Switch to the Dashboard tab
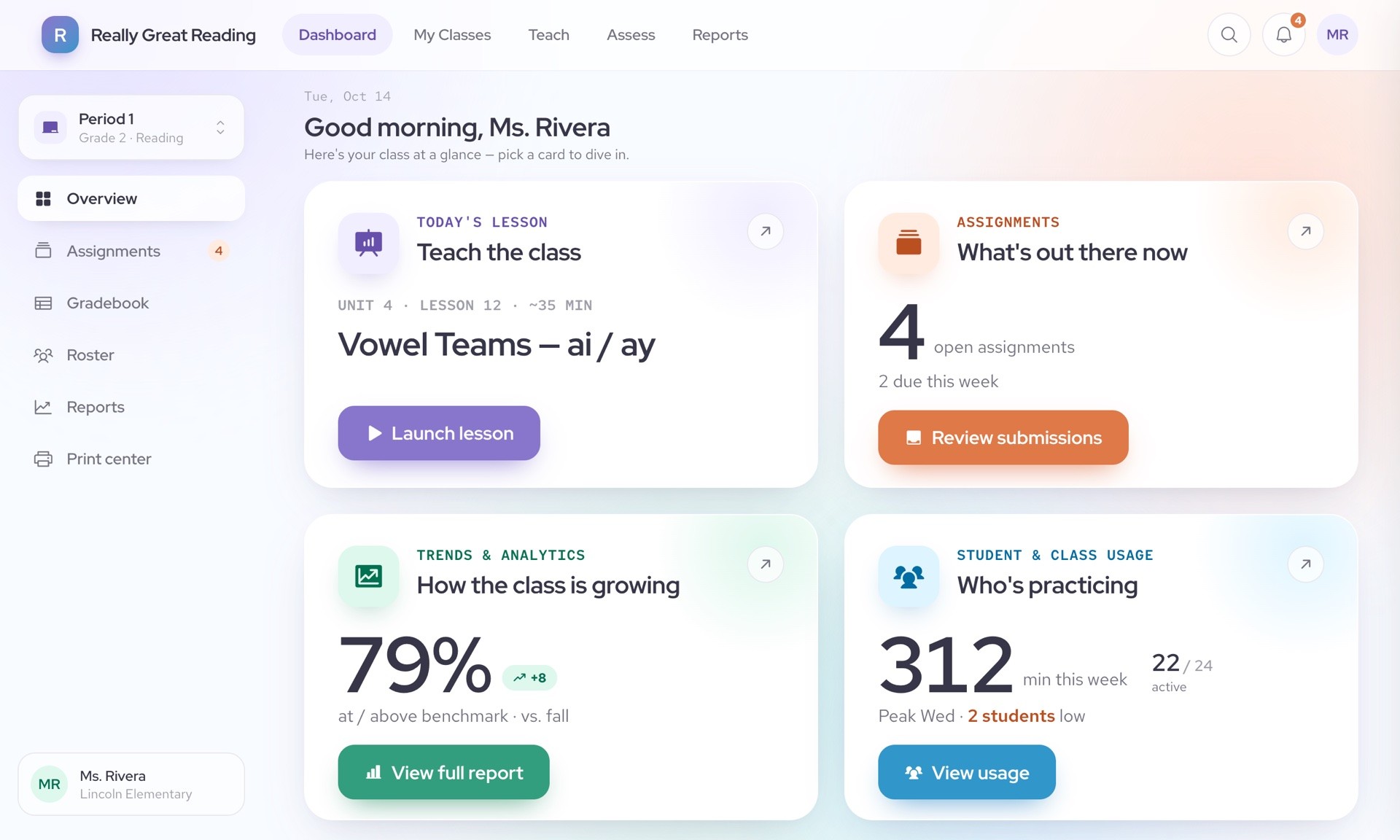Viewport: 1400px width, 840px height. pos(337,35)
